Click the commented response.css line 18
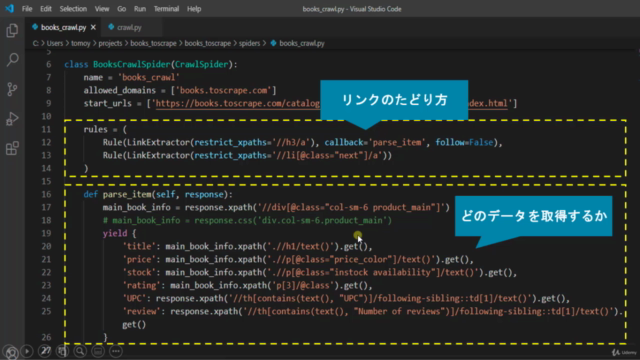 247,220
